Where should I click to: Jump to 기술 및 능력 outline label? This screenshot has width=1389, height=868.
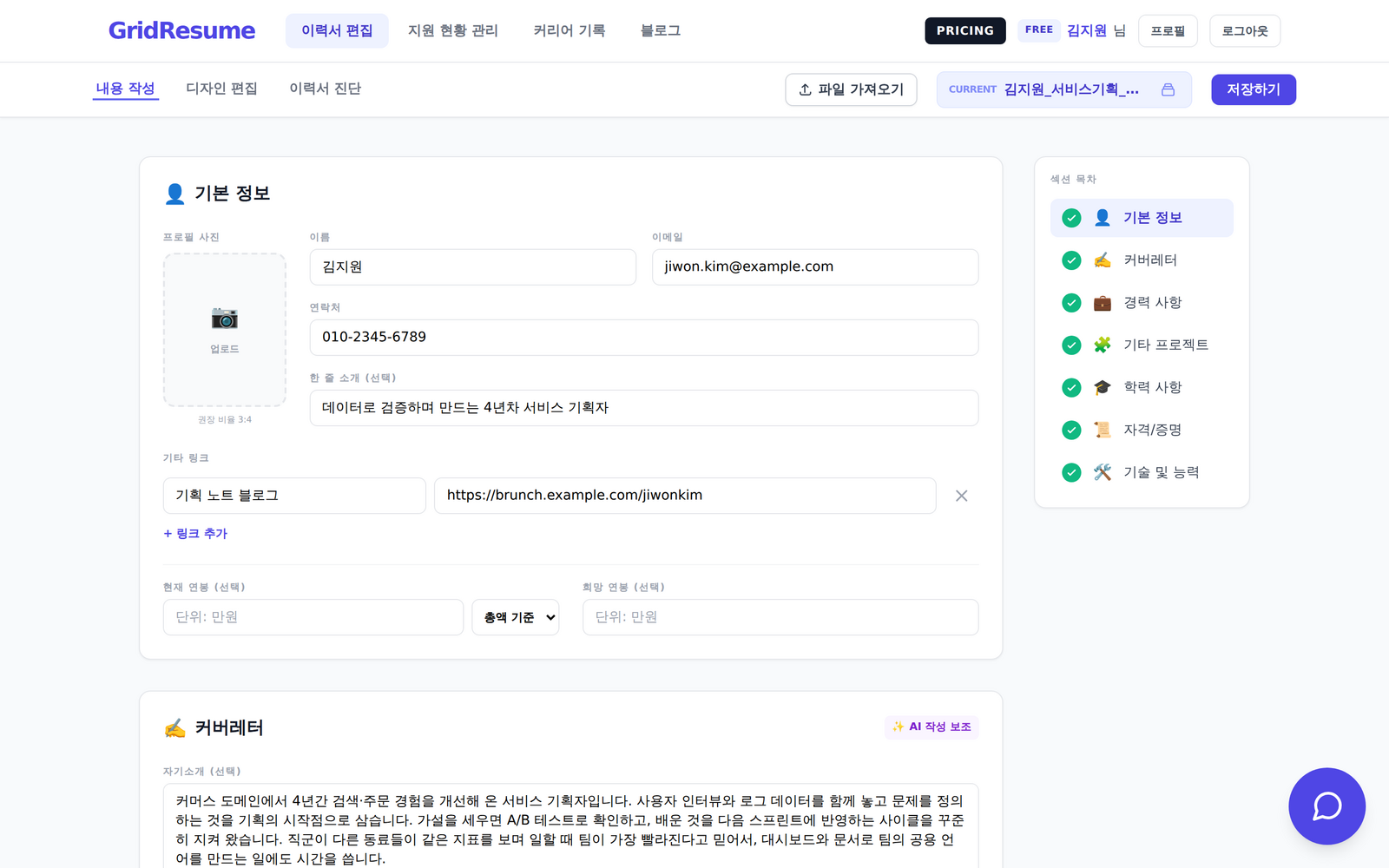[1162, 473]
